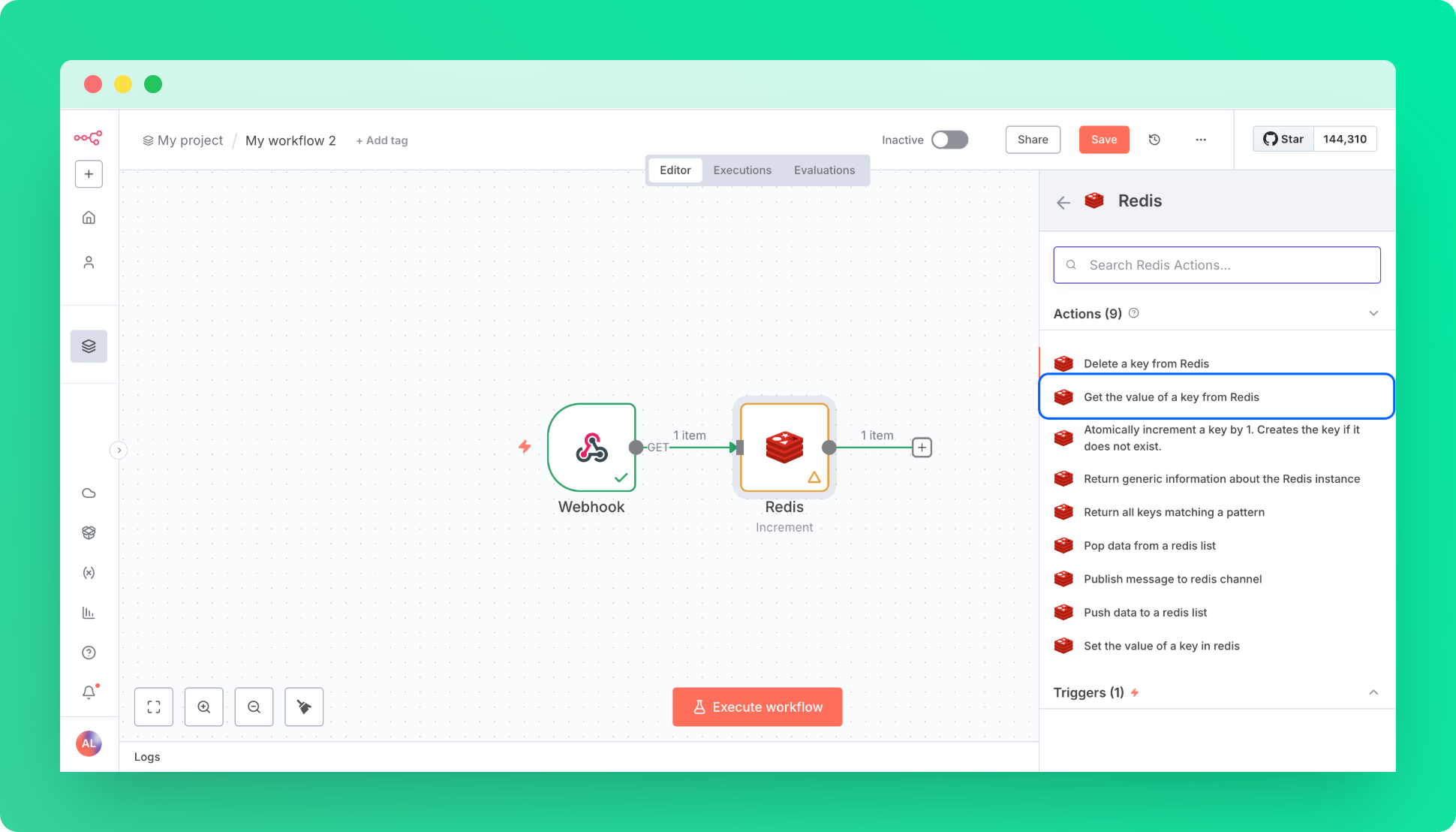Toggle the Inactive workflow switch

point(949,140)
